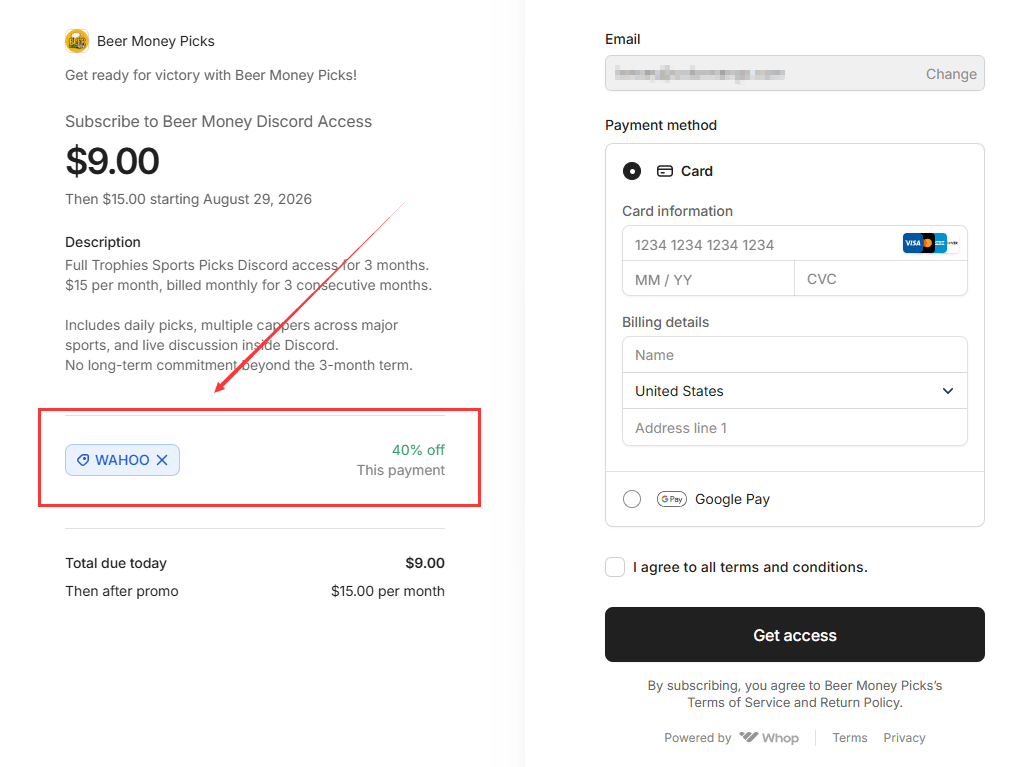Check the agree to terms checkbox
This screenshot has width=1029, height=767.
[x=615, y=567]
